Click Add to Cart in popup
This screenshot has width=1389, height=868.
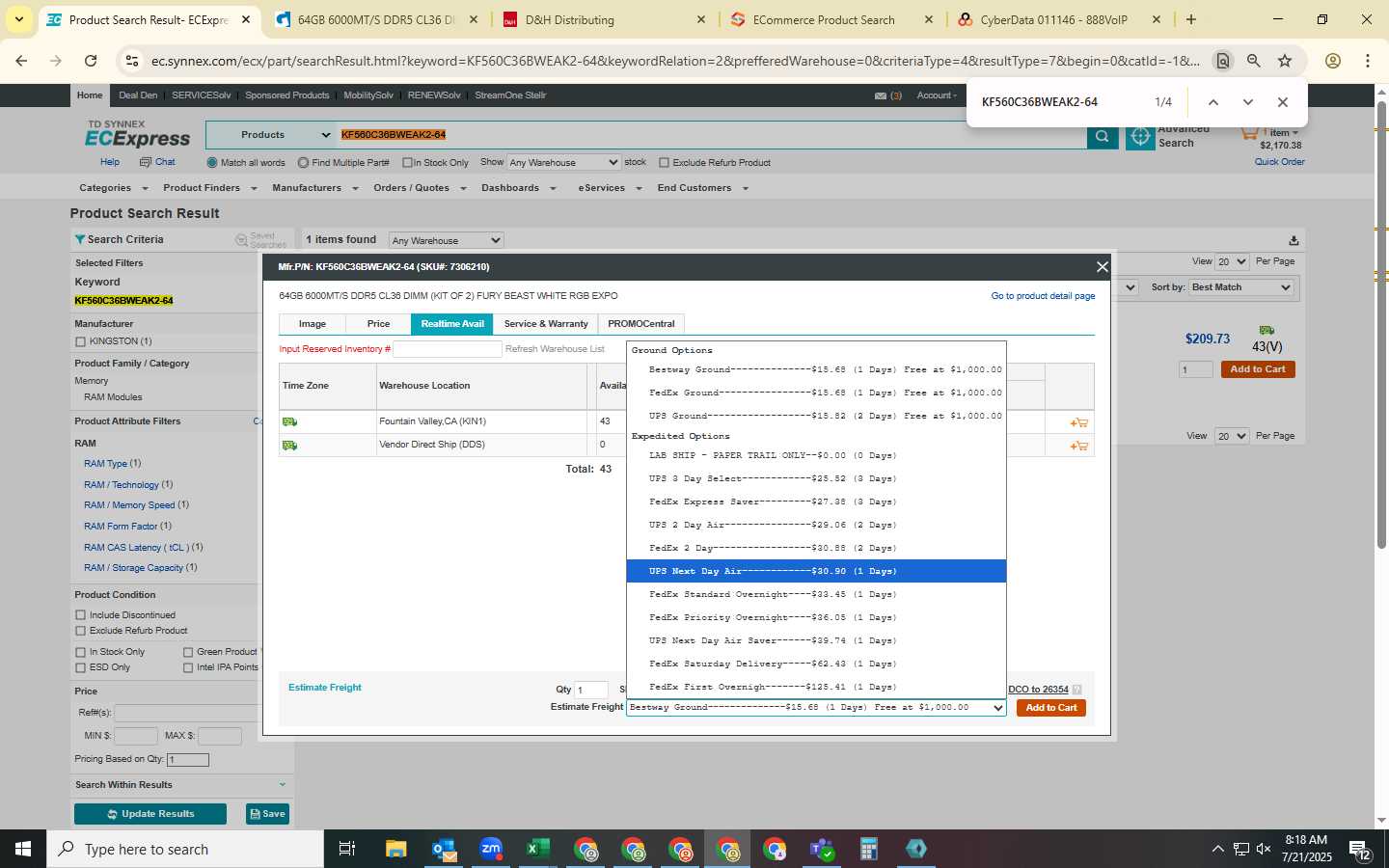point(1051,708)
